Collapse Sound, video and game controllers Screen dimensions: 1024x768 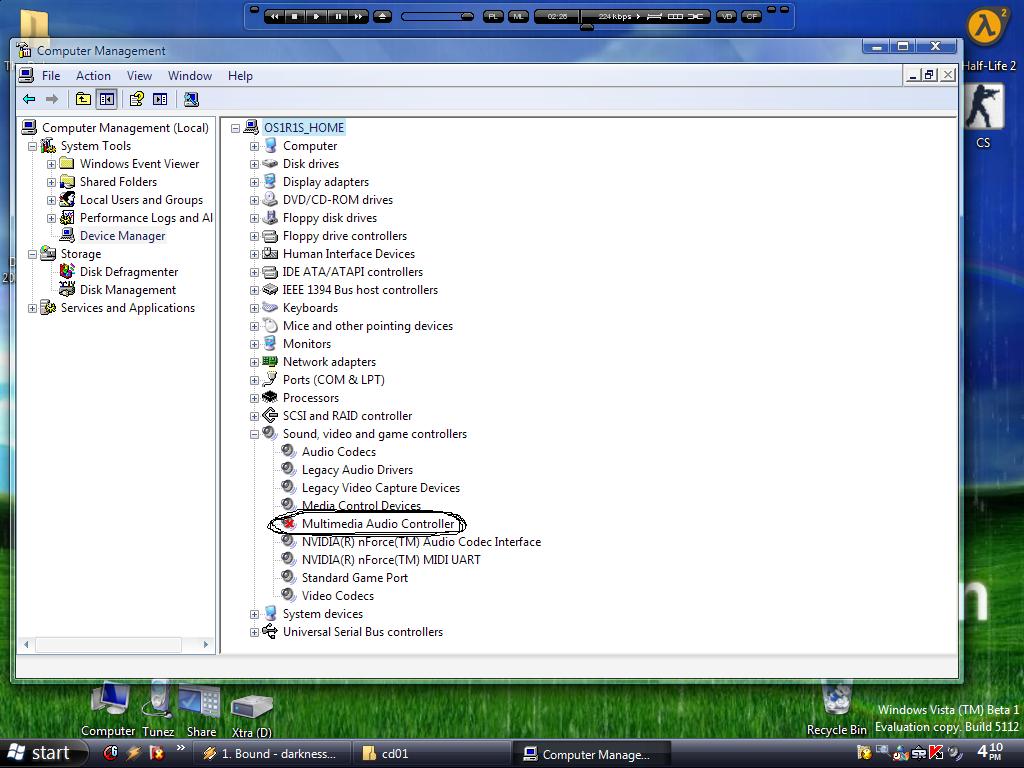pos(254,434)
